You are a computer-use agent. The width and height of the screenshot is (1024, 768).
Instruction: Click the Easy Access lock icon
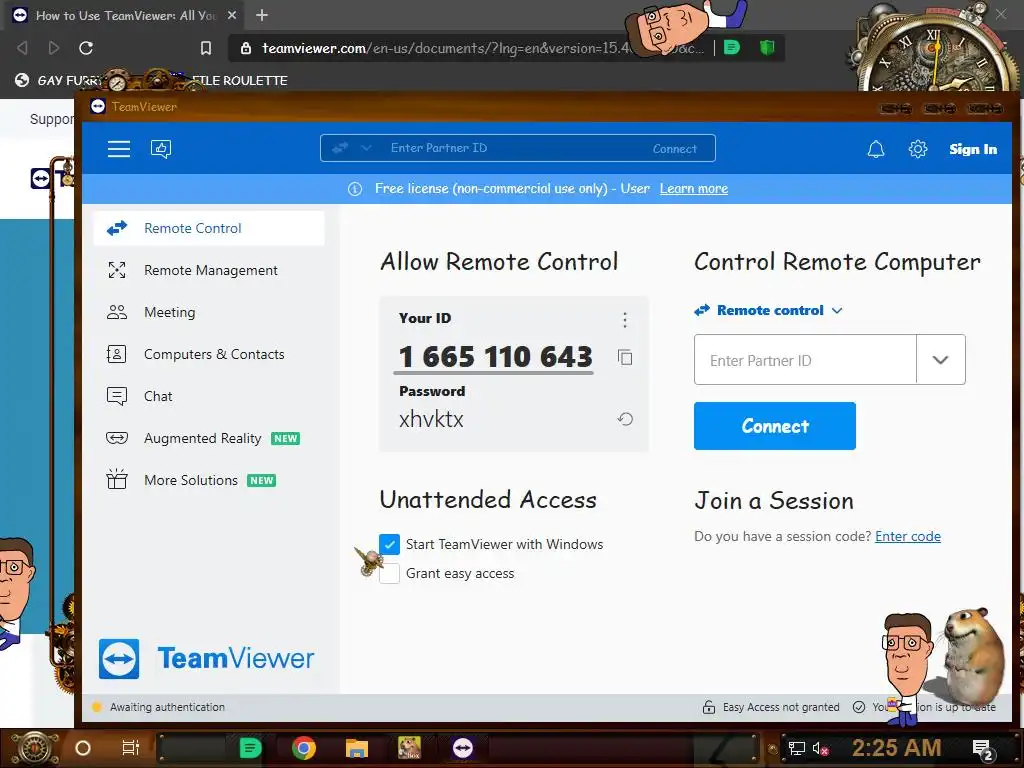click(709, 707)
